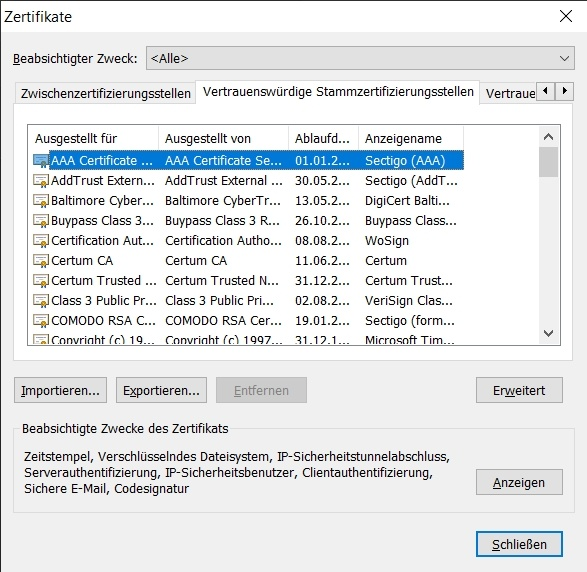Open the Erweitert settings button
587x572 pixels.
coord(519,390)
